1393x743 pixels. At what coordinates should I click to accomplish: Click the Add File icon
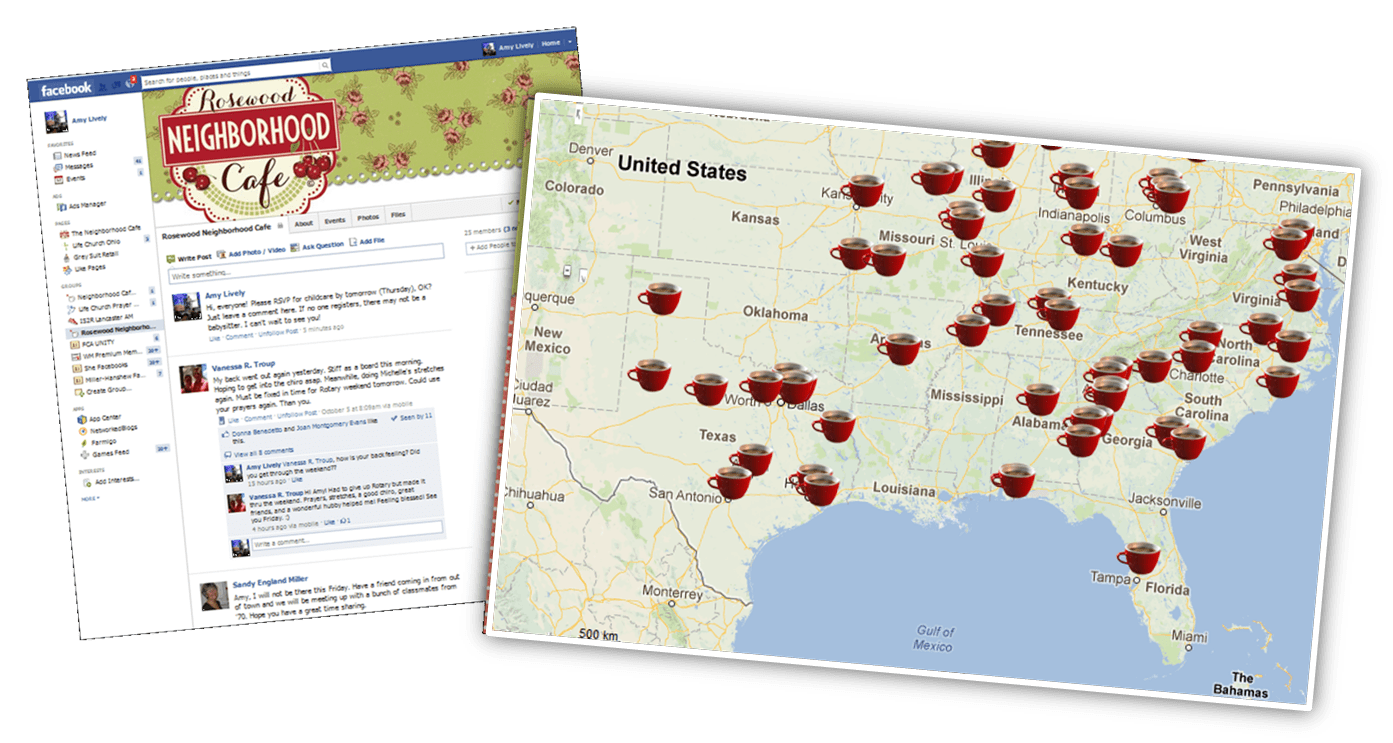coord(353,241)
